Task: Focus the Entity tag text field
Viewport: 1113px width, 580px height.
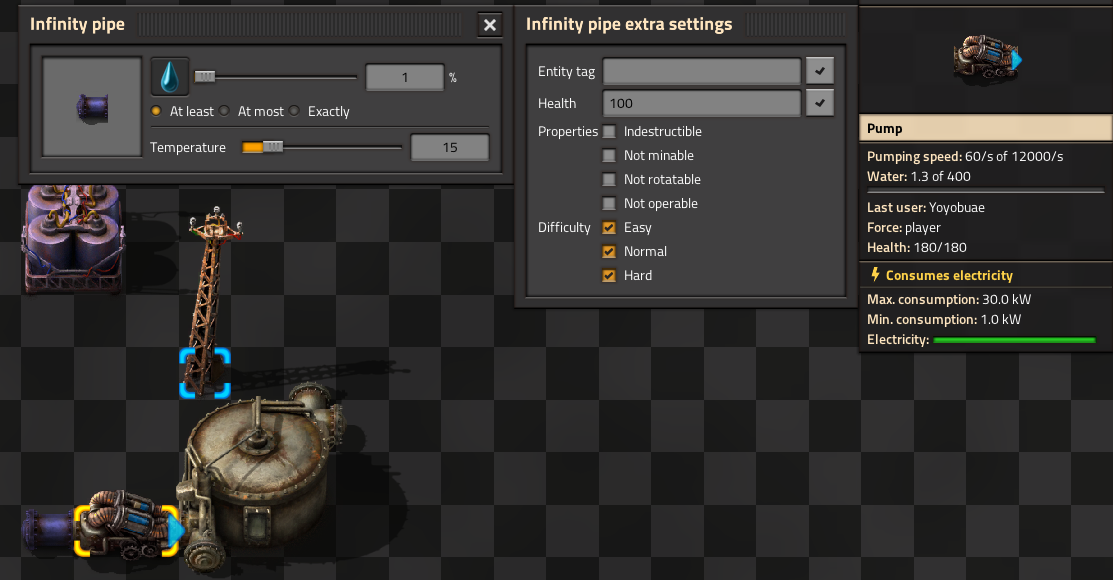Action: point(701,71)
